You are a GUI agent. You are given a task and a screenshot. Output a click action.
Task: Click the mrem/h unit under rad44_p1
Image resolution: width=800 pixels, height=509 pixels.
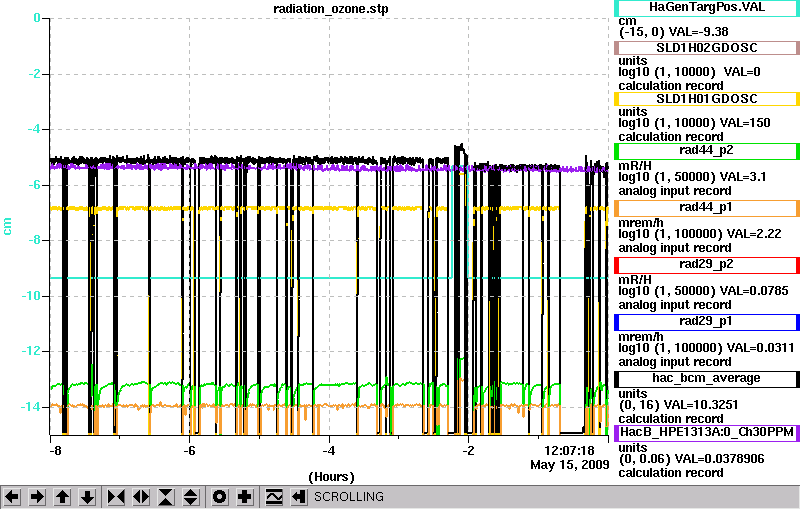(641, 223)
